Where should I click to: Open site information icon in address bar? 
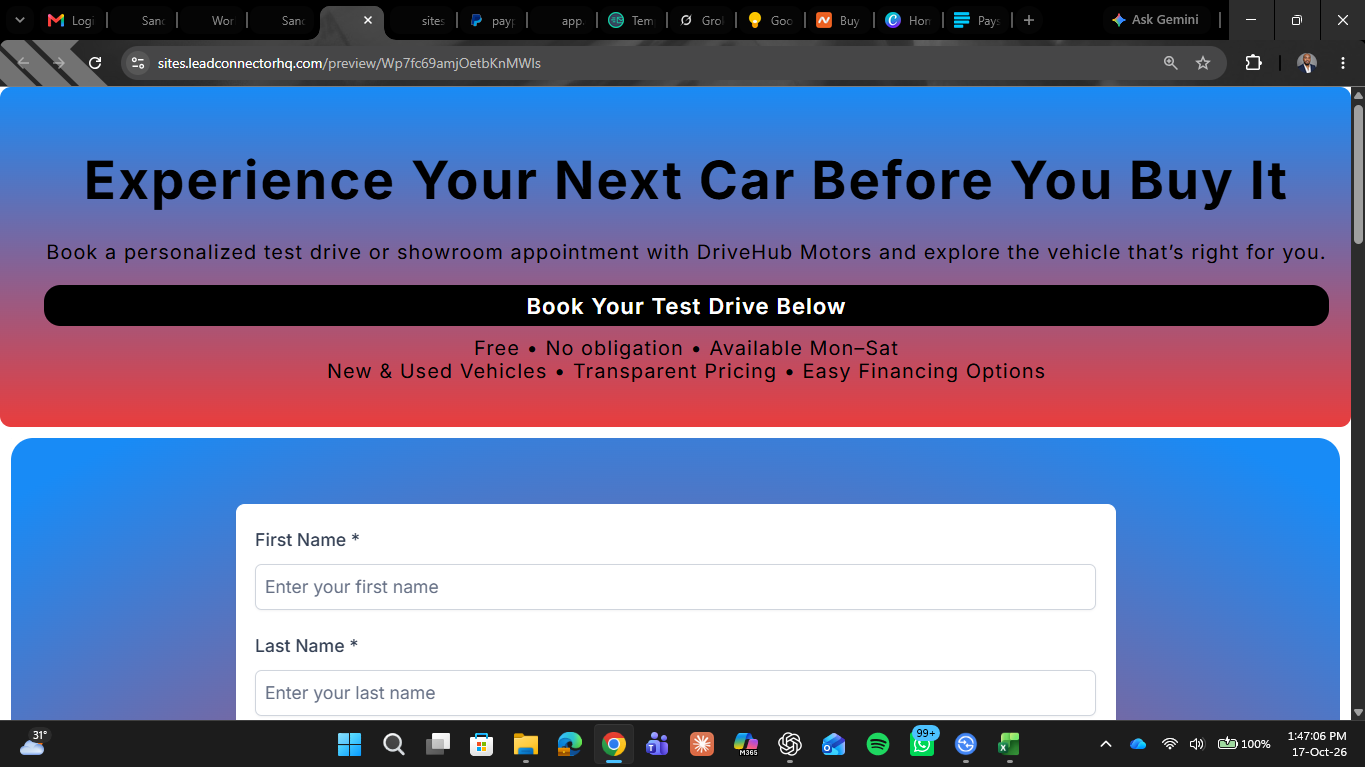[138, 63]
